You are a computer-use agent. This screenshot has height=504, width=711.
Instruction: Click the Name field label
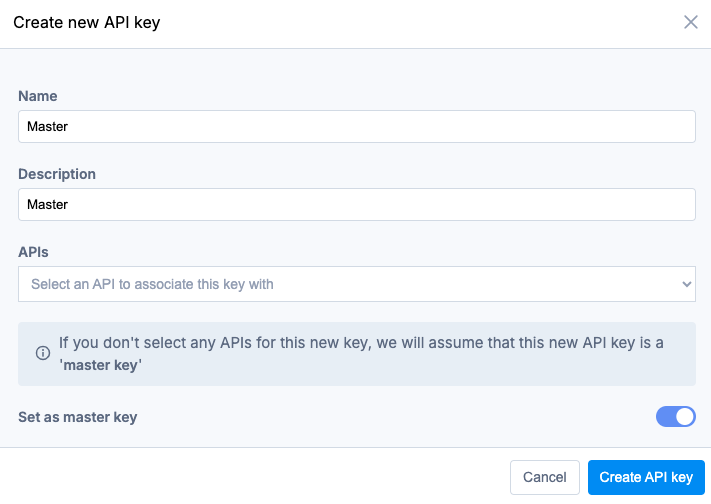coord(38,96)
